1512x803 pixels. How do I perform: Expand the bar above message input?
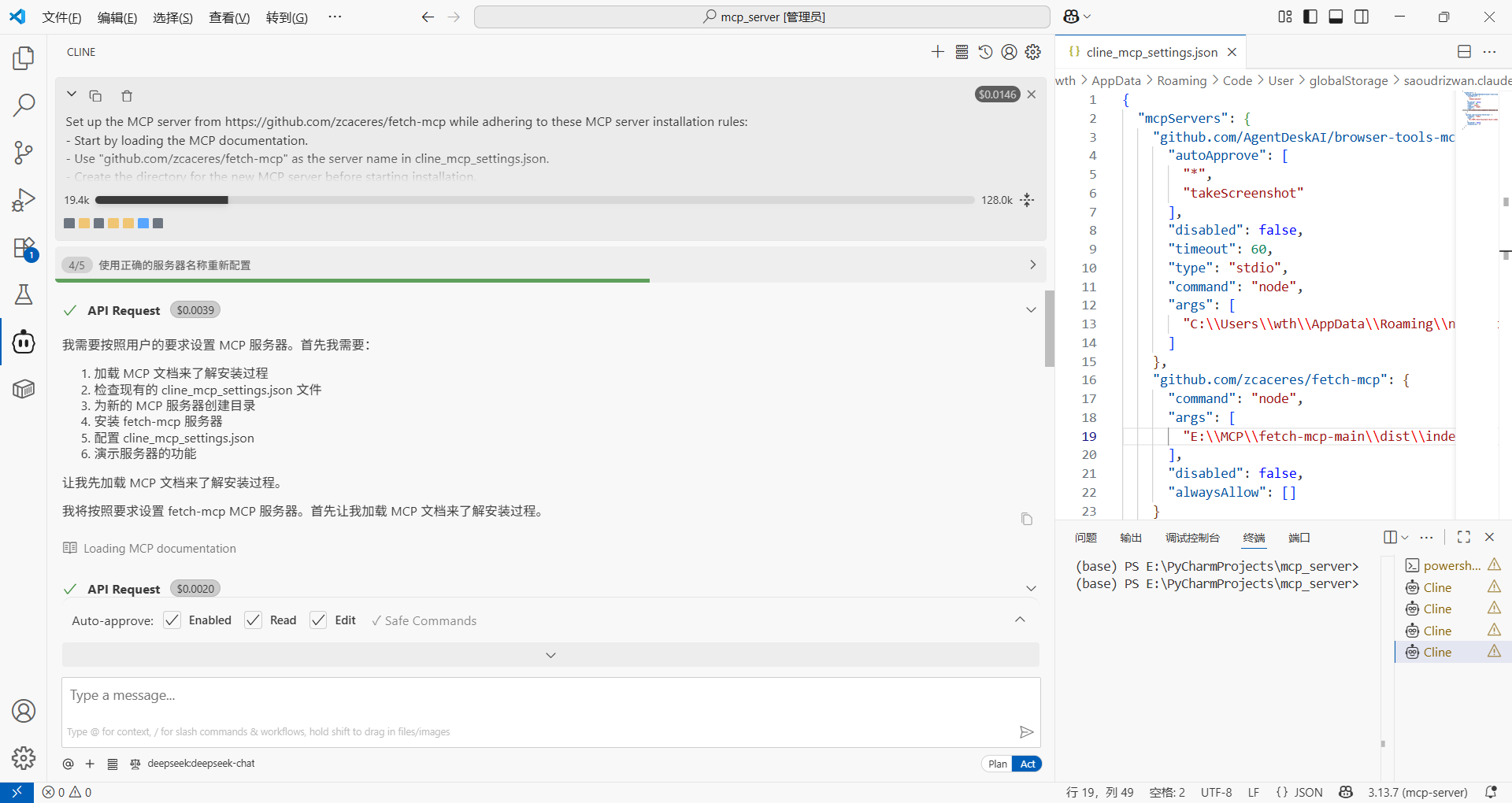[550, 655]
